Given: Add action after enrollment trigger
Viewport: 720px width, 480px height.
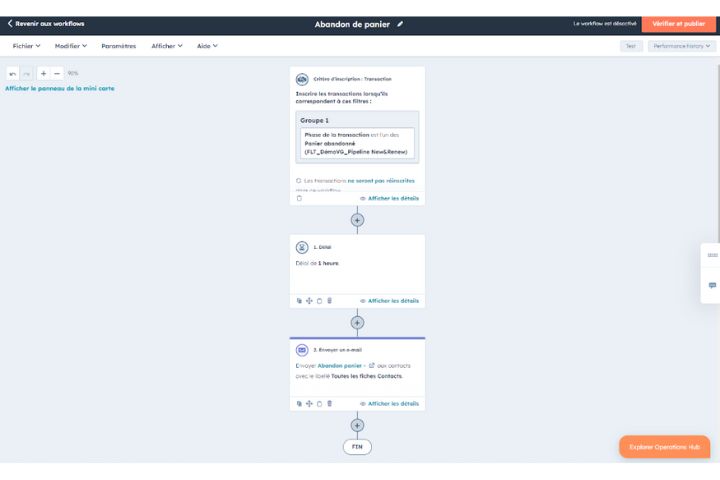Looking at the screenshot, I should [x=357, y=220].
